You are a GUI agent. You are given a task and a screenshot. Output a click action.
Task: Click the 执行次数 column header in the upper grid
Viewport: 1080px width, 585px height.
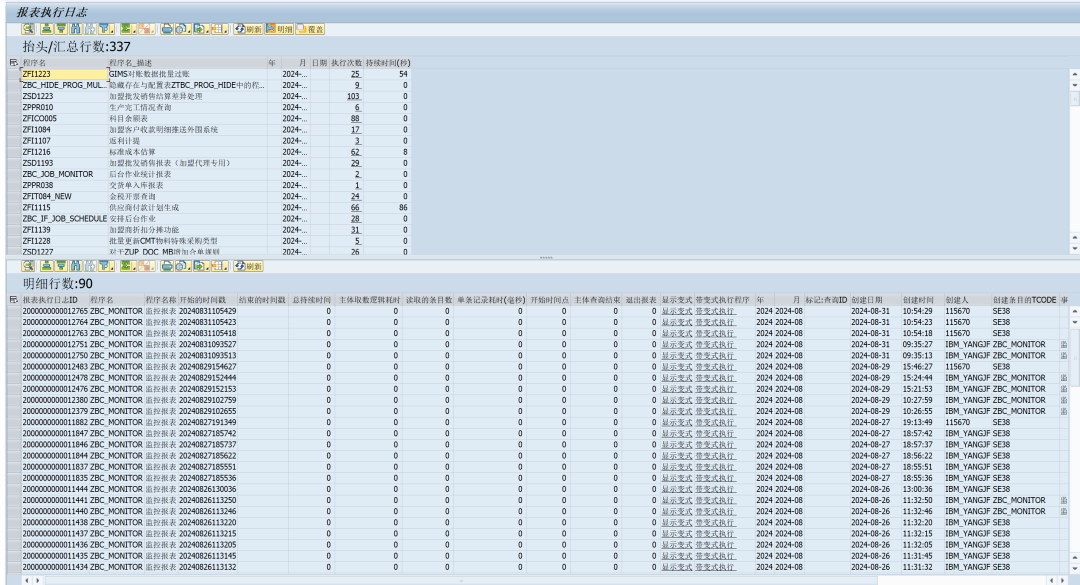click(346, 63)
